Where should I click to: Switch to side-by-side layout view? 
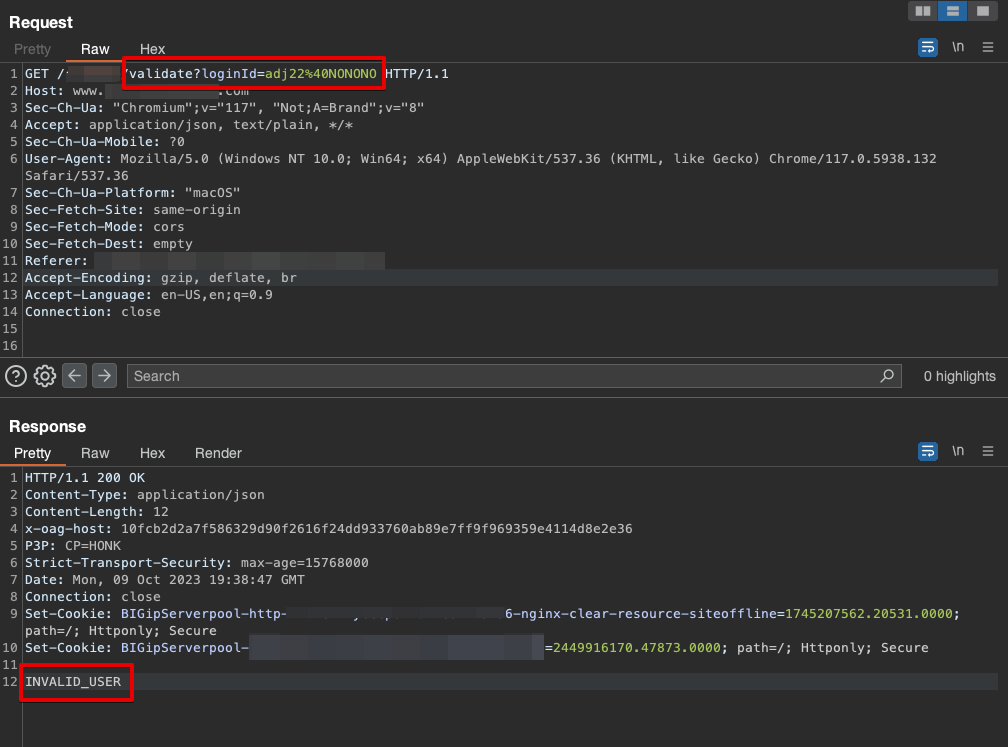[923, 11]
